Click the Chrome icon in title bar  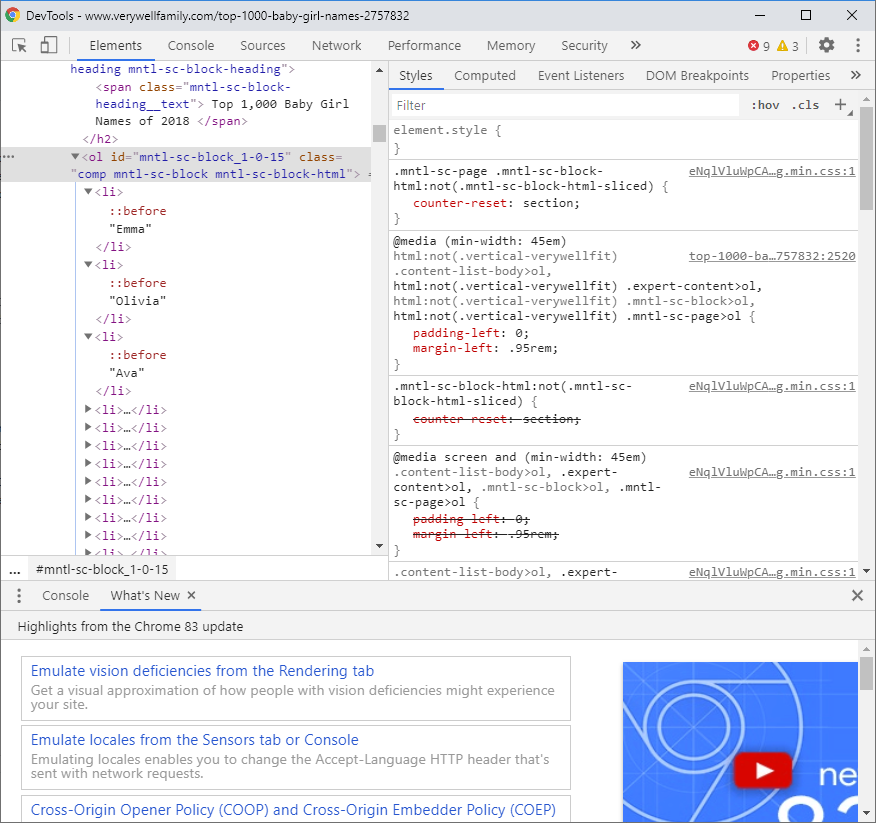pyautogui.click(x=12, y=15)
